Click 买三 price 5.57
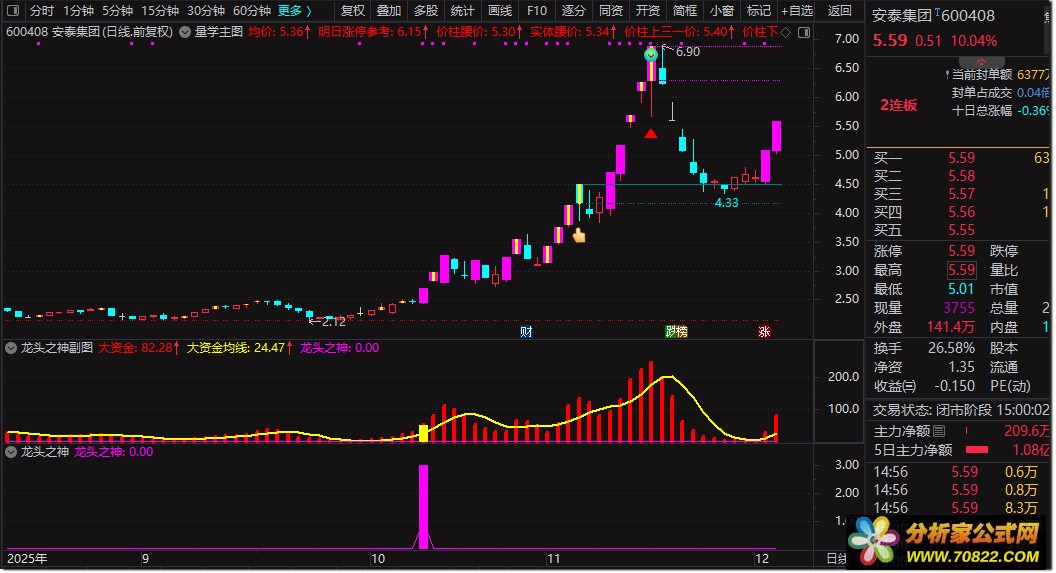Viewport: 1056px width, 573px height. point(961,194)
